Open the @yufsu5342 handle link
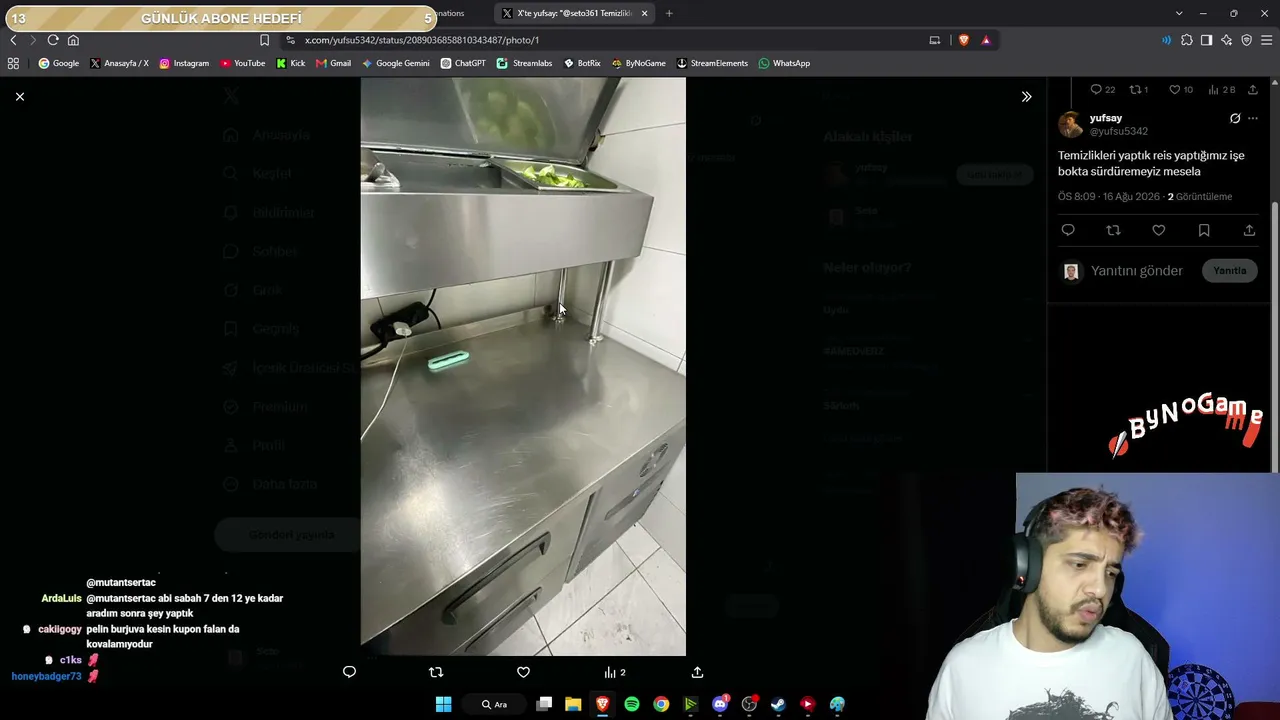 pos(1119,131)
